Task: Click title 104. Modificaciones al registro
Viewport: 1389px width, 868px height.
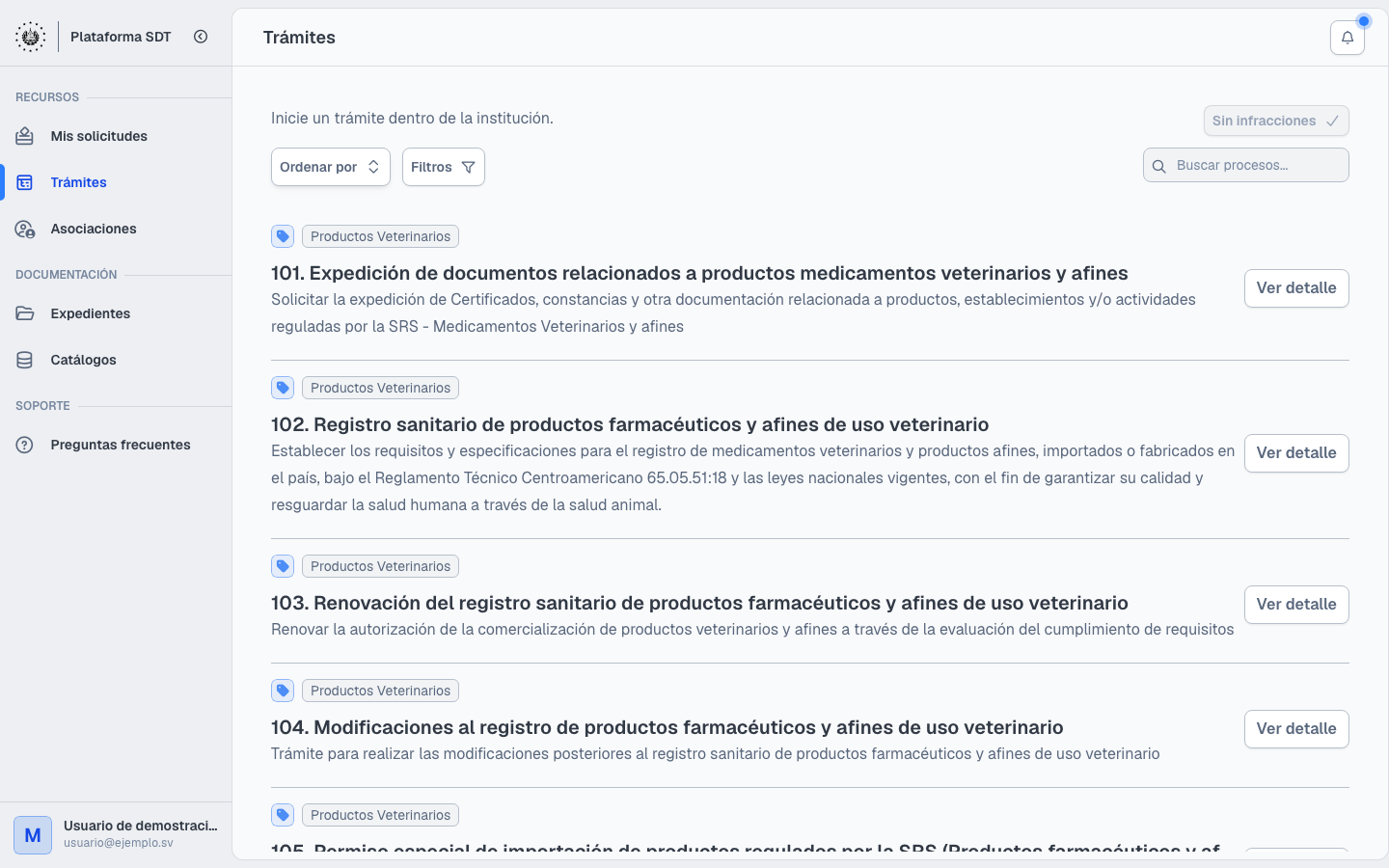Action: [667, 727]
